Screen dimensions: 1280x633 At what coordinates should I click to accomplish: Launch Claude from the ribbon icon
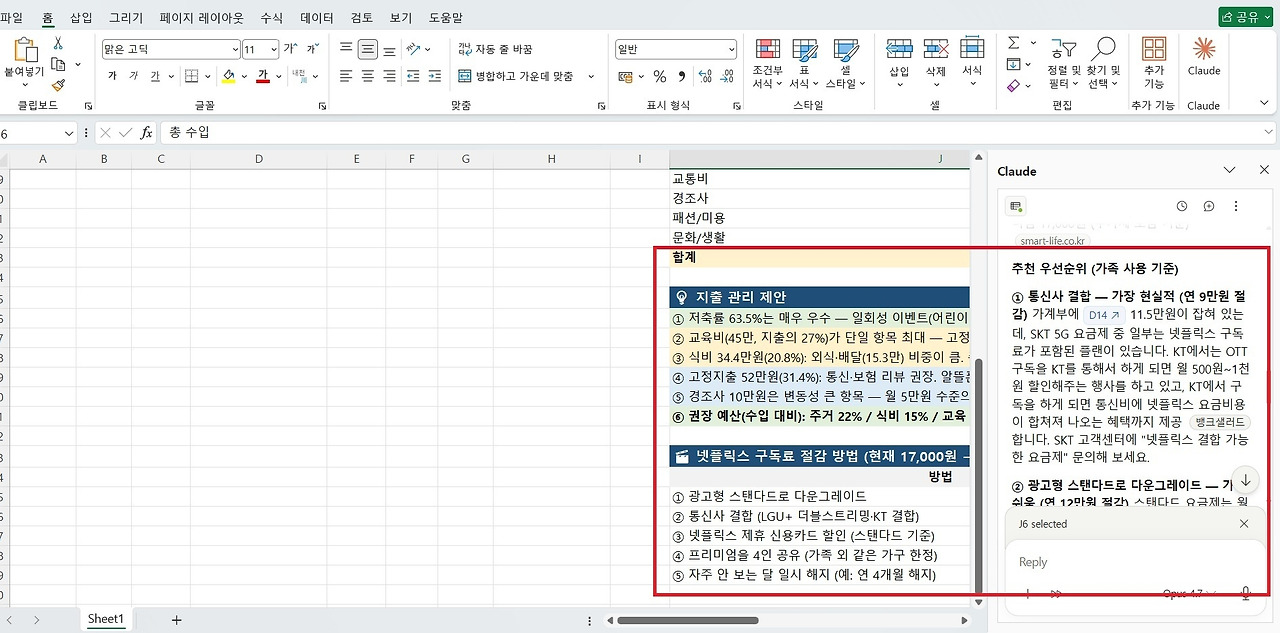point(1204,56)
